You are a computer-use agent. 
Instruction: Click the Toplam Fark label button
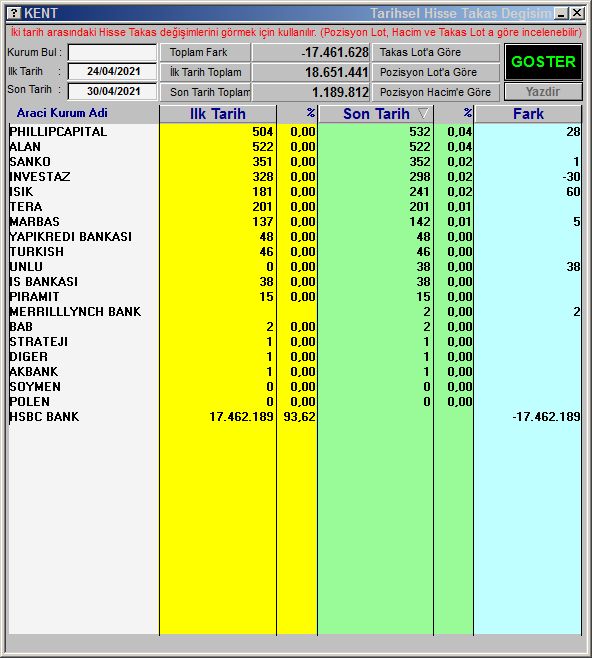[x=205, y=52]
